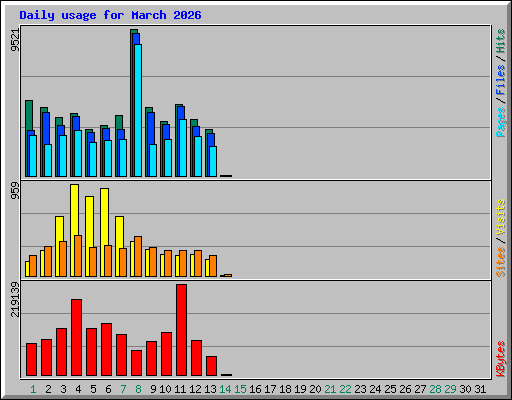Click the yellow Visits legend label
This screenshot has width=512, height=400.
click(501, 218)
